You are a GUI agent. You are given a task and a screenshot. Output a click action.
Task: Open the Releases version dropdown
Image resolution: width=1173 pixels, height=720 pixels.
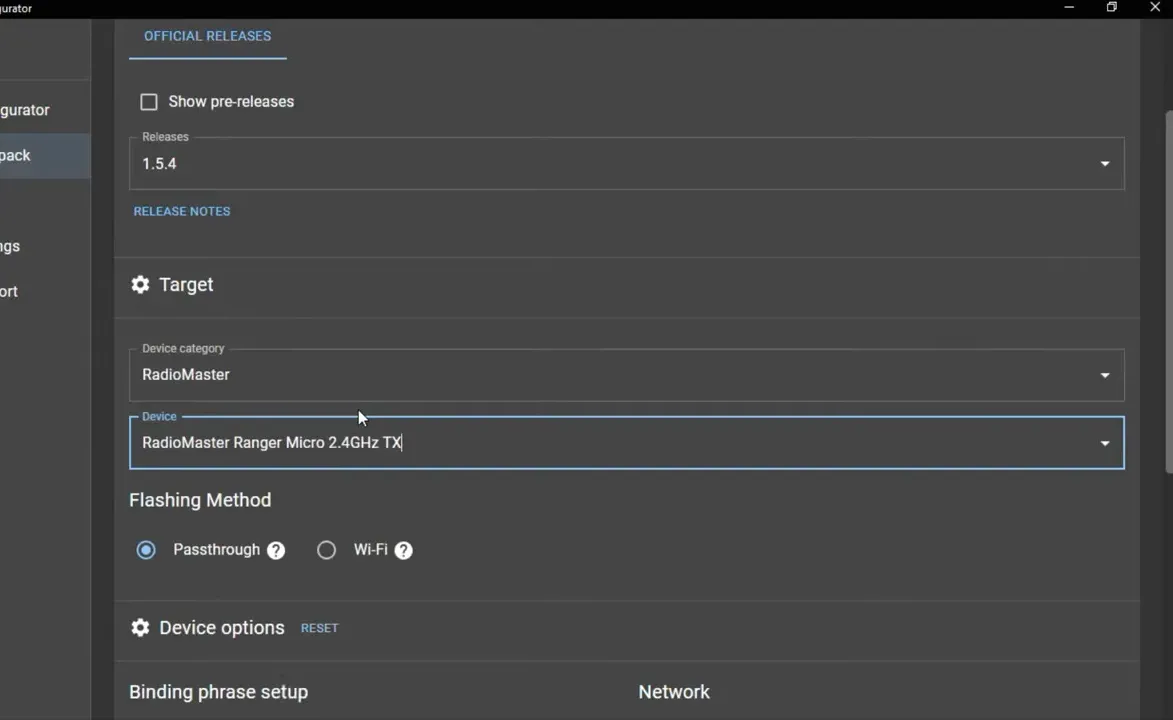[1104, 163]
